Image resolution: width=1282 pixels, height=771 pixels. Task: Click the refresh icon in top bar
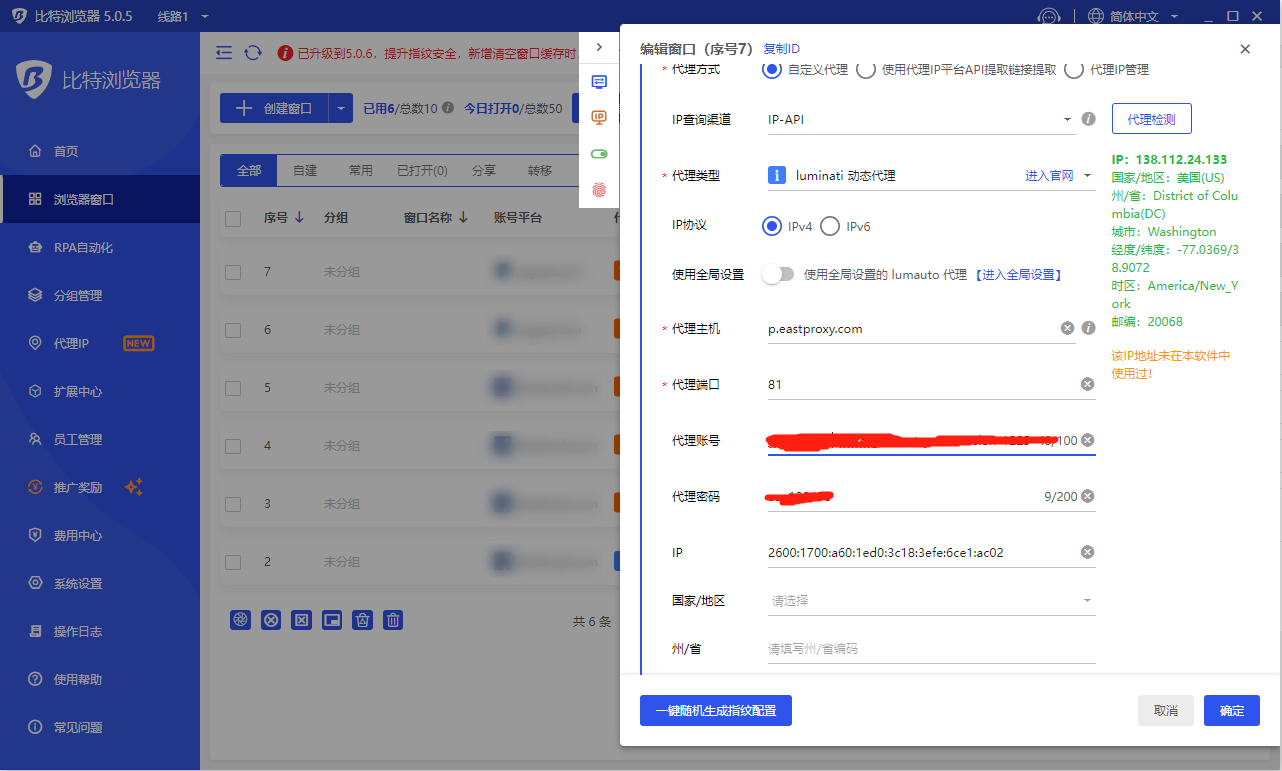[253, 52]
